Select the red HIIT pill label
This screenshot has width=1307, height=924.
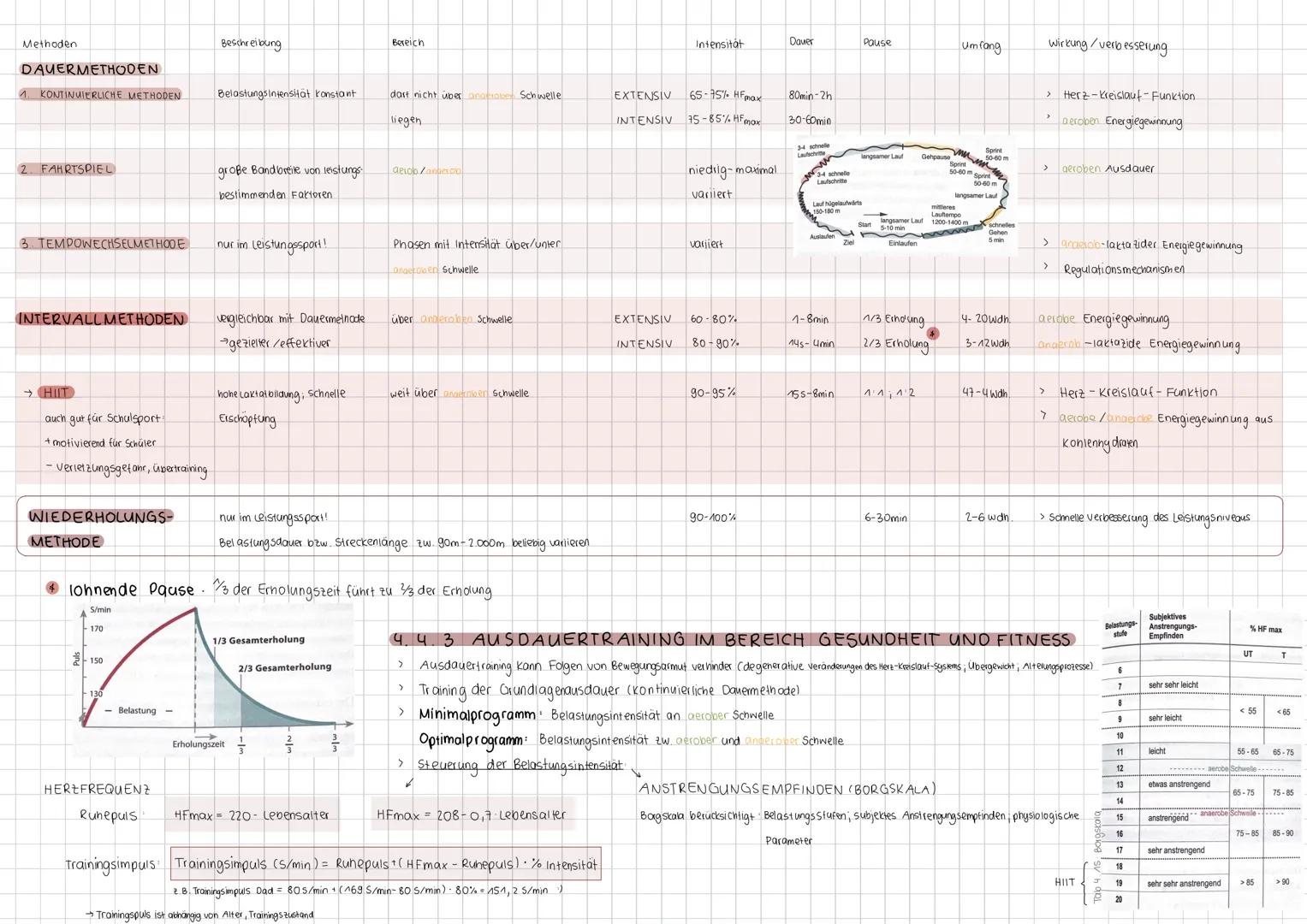(x=56, y=393)
